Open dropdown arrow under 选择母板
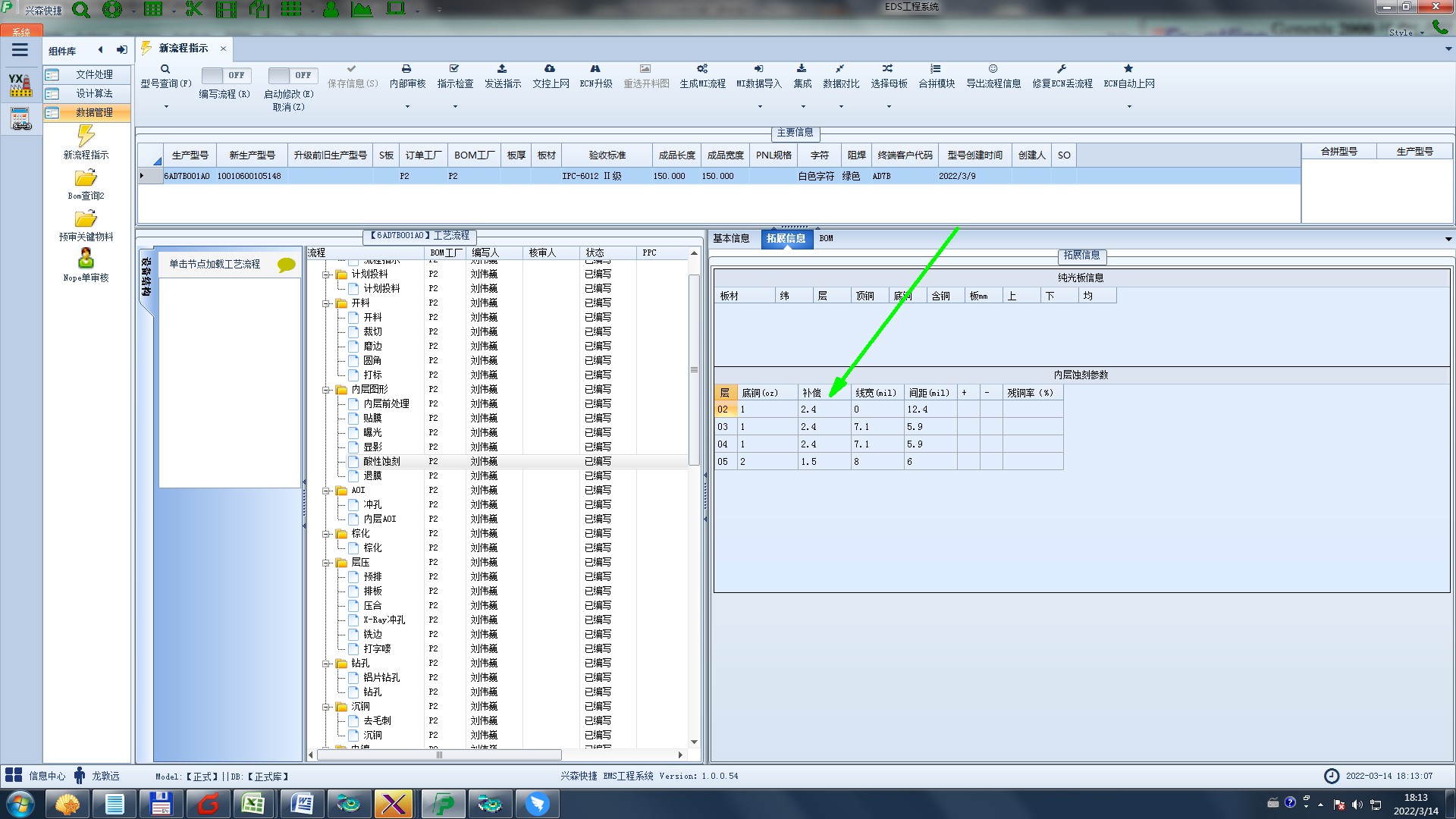Viewport: 1456px width, 819px height. [889, 107]
